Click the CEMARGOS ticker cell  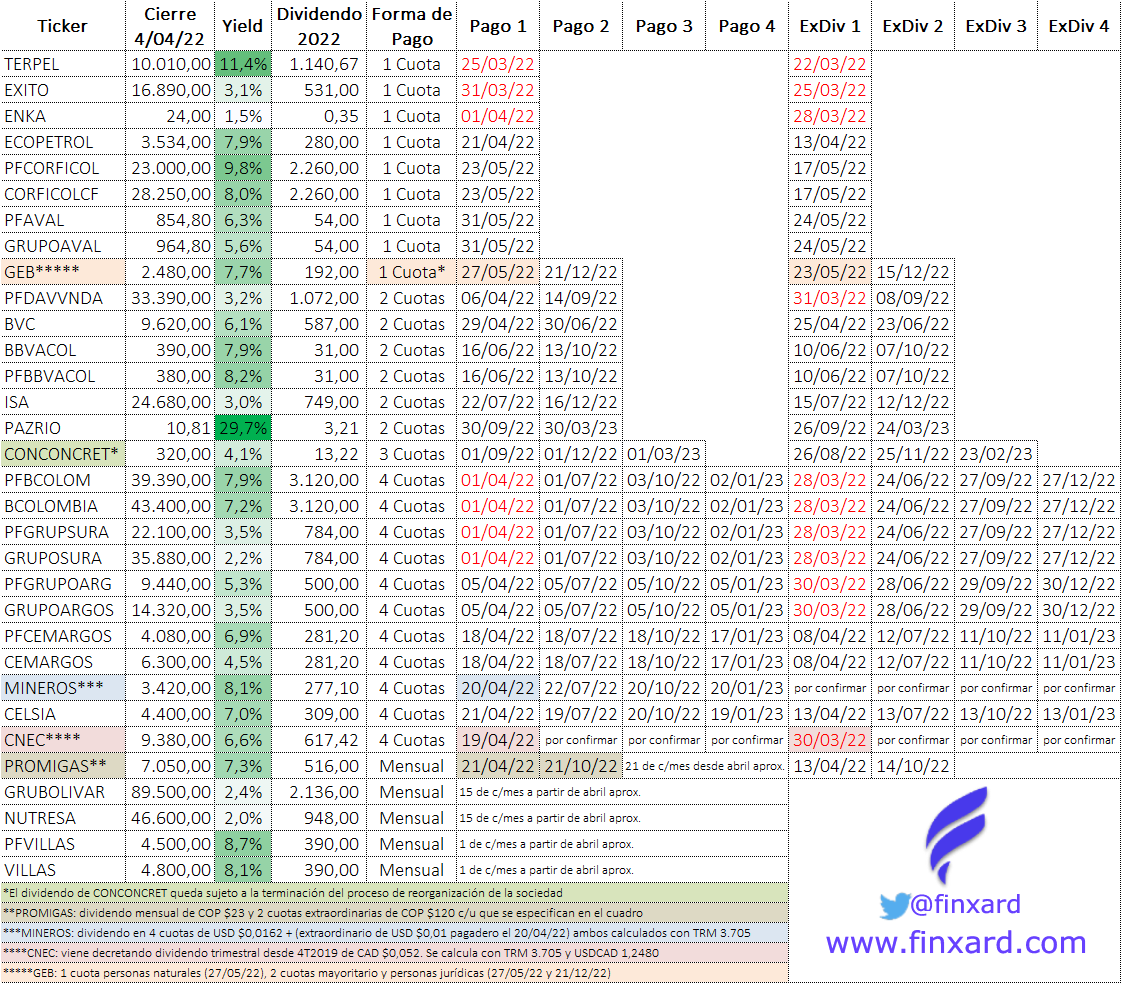point(63,663)
